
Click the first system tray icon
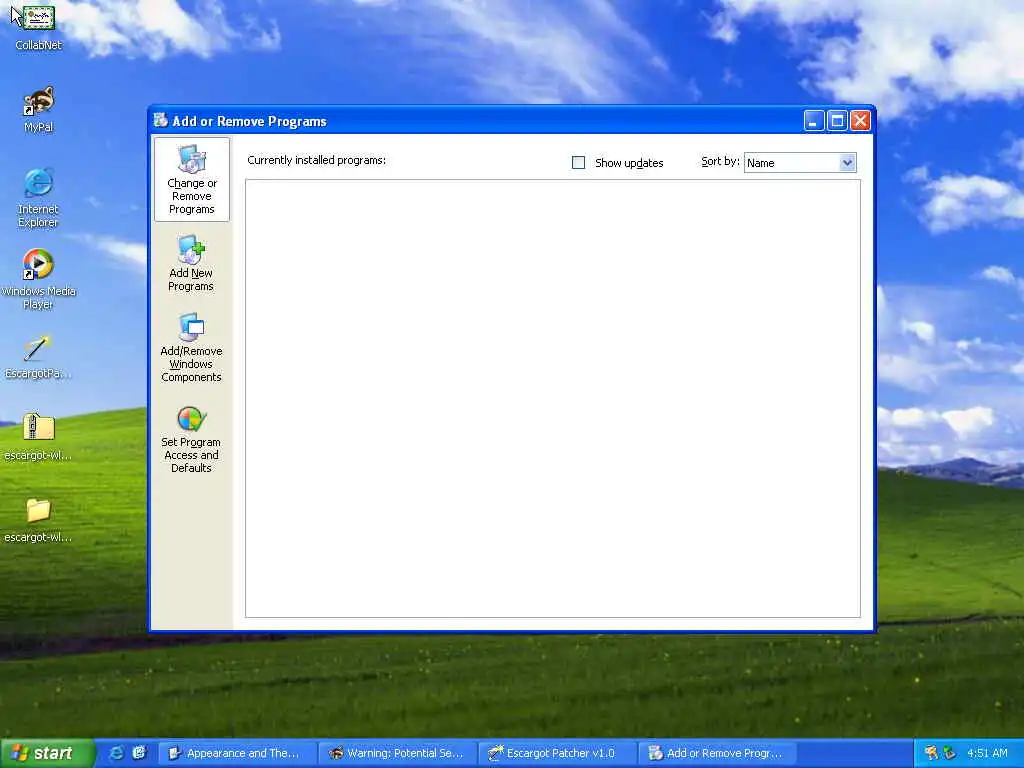tap(931, 753)
